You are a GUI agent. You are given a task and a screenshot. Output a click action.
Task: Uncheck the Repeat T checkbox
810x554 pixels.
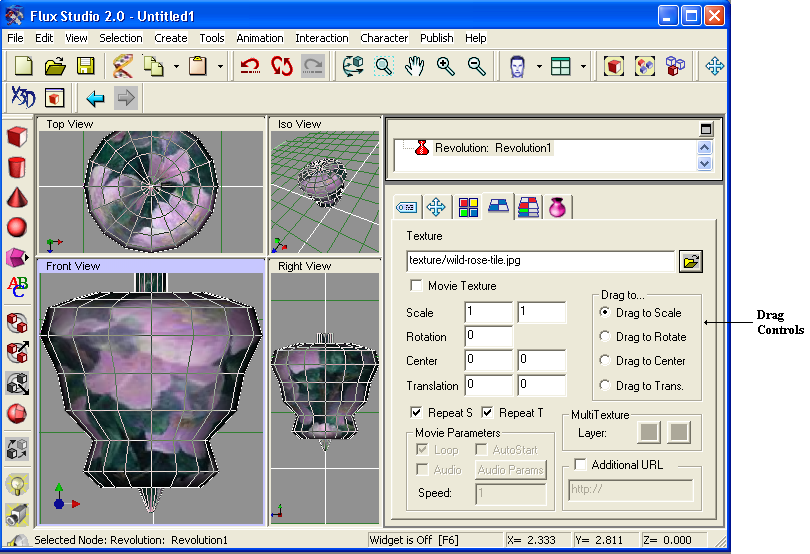(x=487, y=412)
